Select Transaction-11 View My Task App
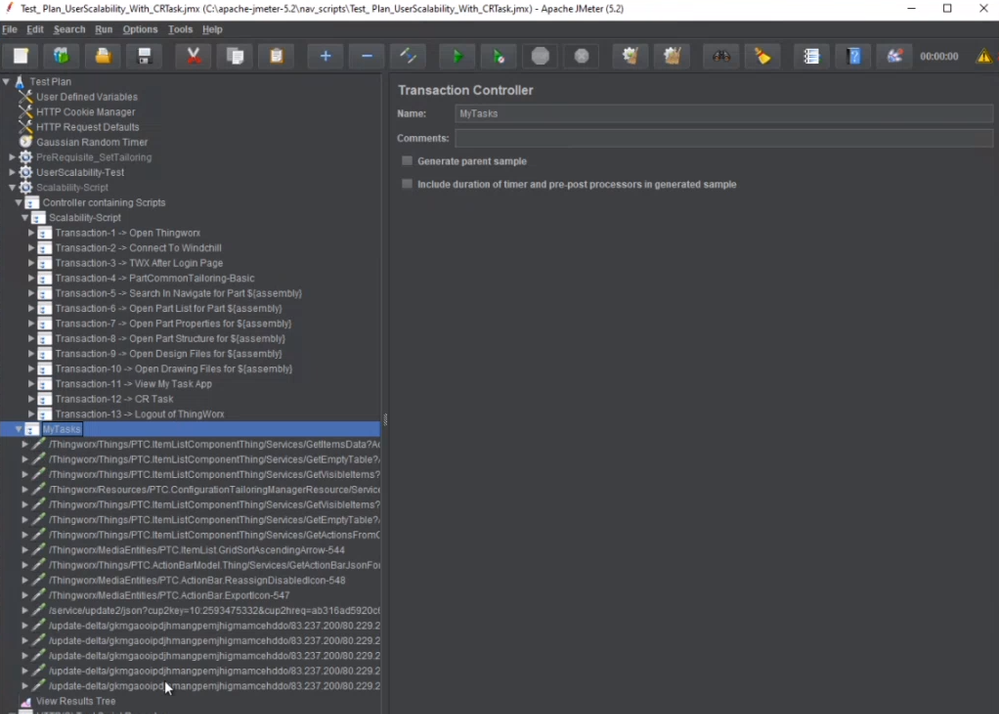 pos(133,384)
